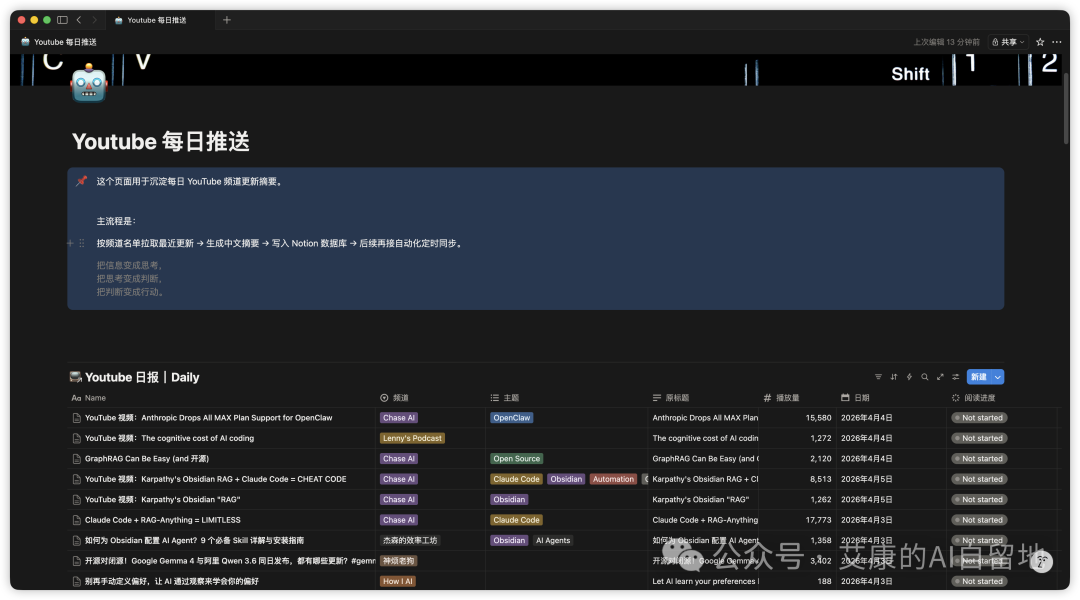Click the sort arrows icon in database toolbar

tap(894, 377)
